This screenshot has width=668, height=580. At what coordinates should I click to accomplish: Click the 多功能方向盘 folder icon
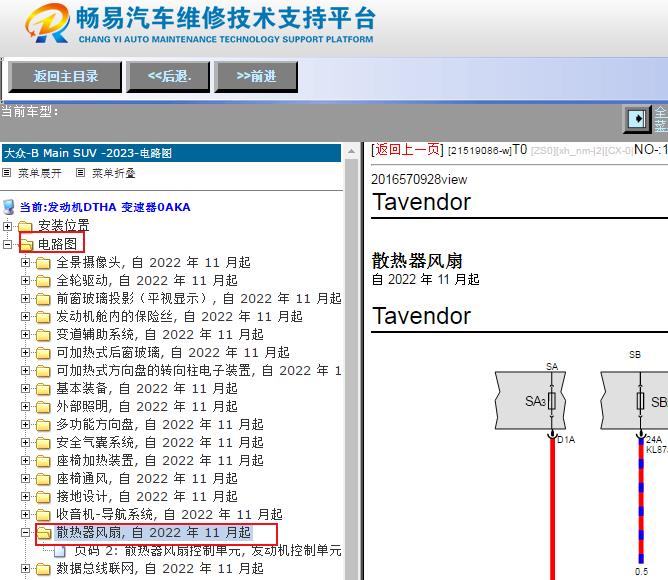point(43,425)
